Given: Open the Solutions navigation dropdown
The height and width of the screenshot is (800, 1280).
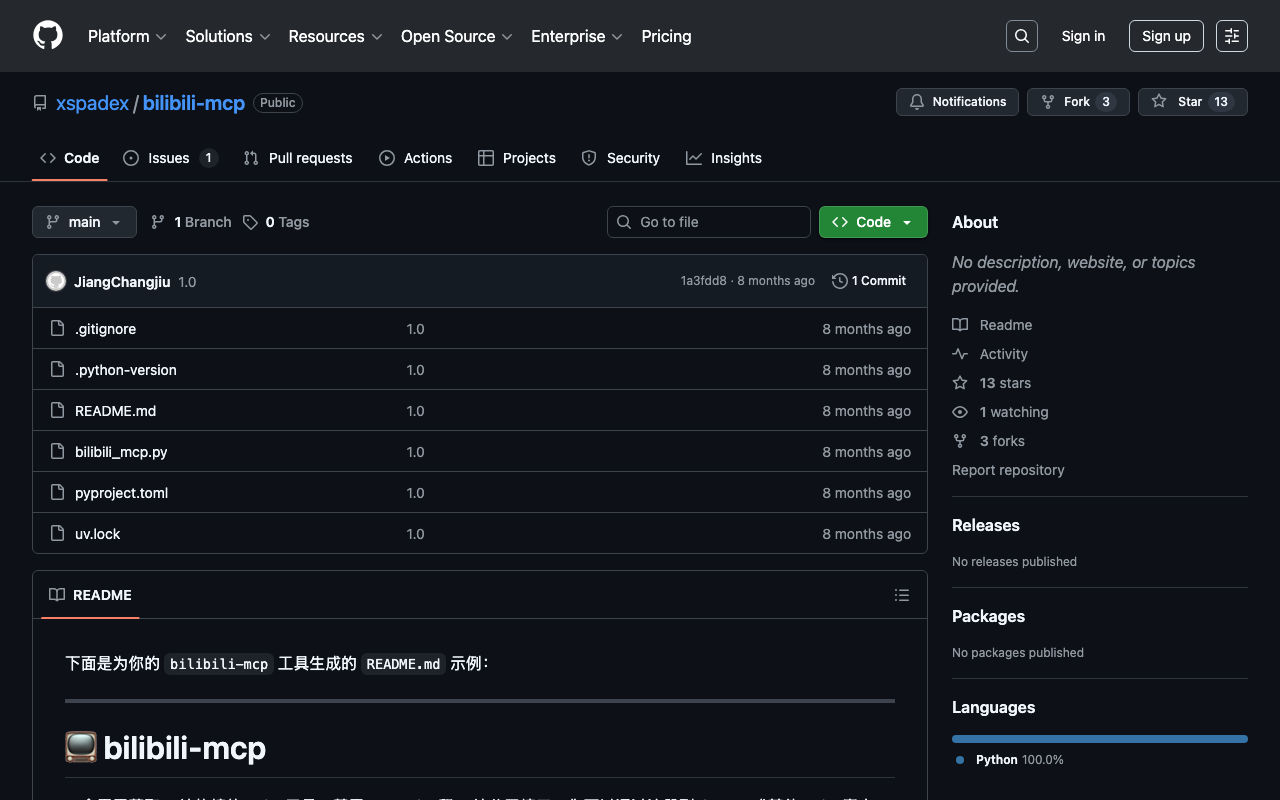Looking at the screenshot, I should tap(227, 36).
